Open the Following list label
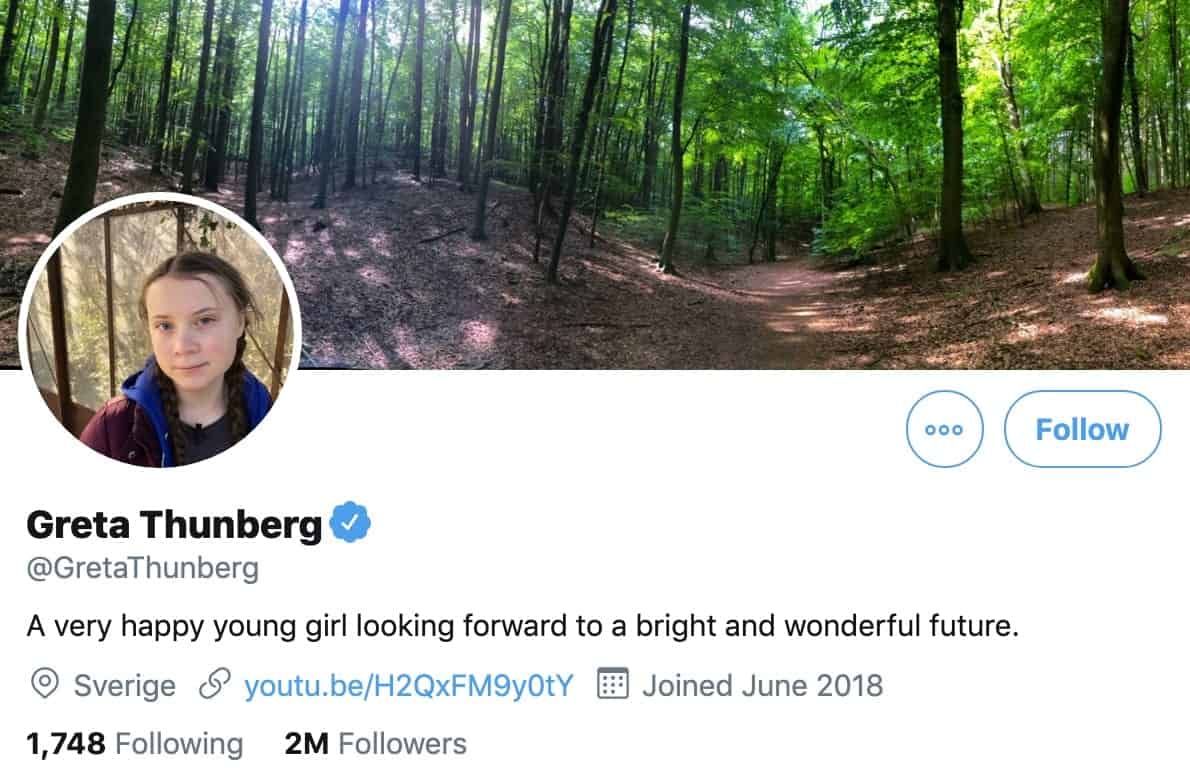The image size is (1190, 782). (179, 744)
